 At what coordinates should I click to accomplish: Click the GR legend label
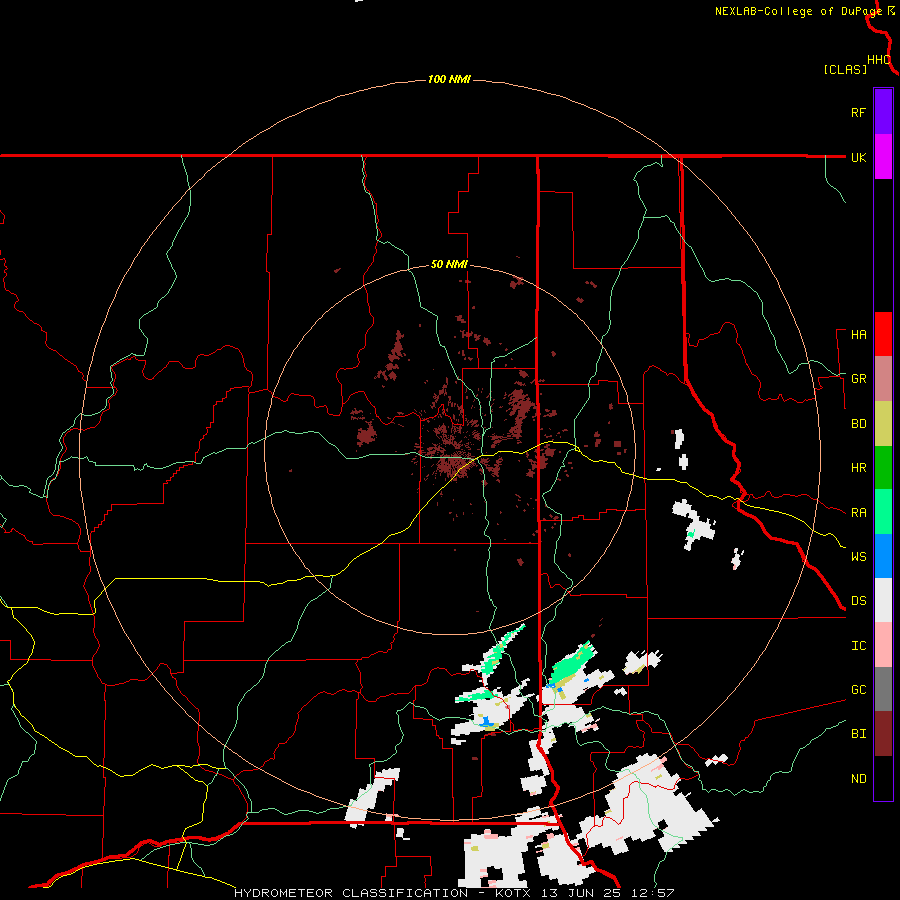858,379
